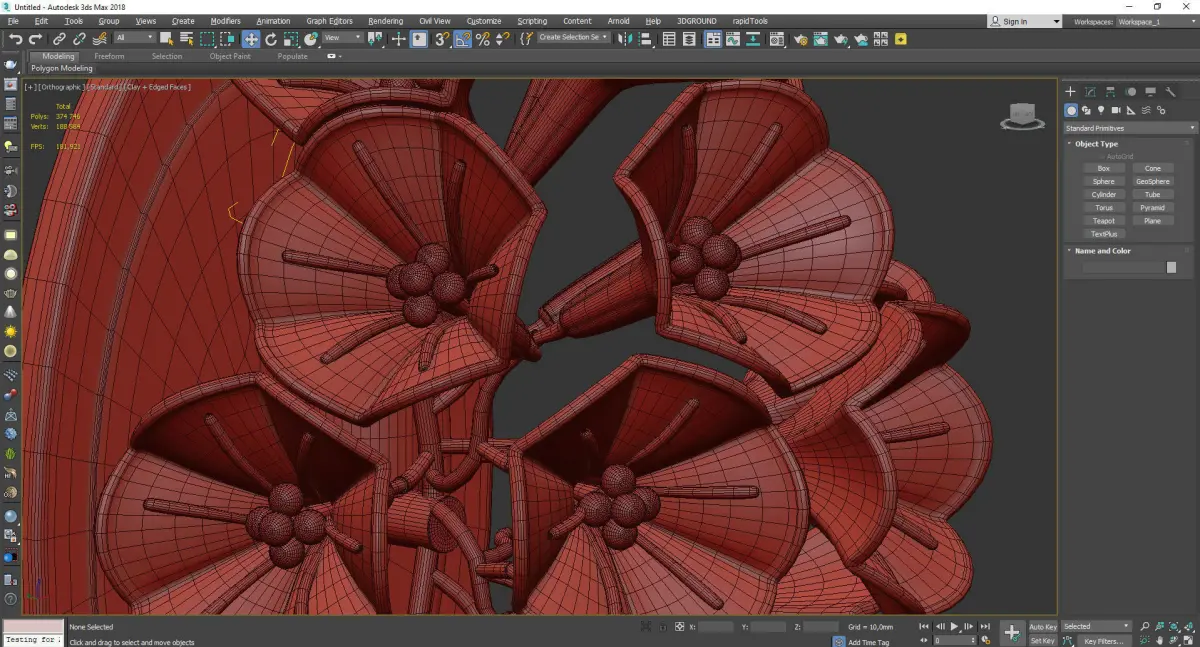
Task: Open the Modify tab in command panel
Action: pos(1090,92)
